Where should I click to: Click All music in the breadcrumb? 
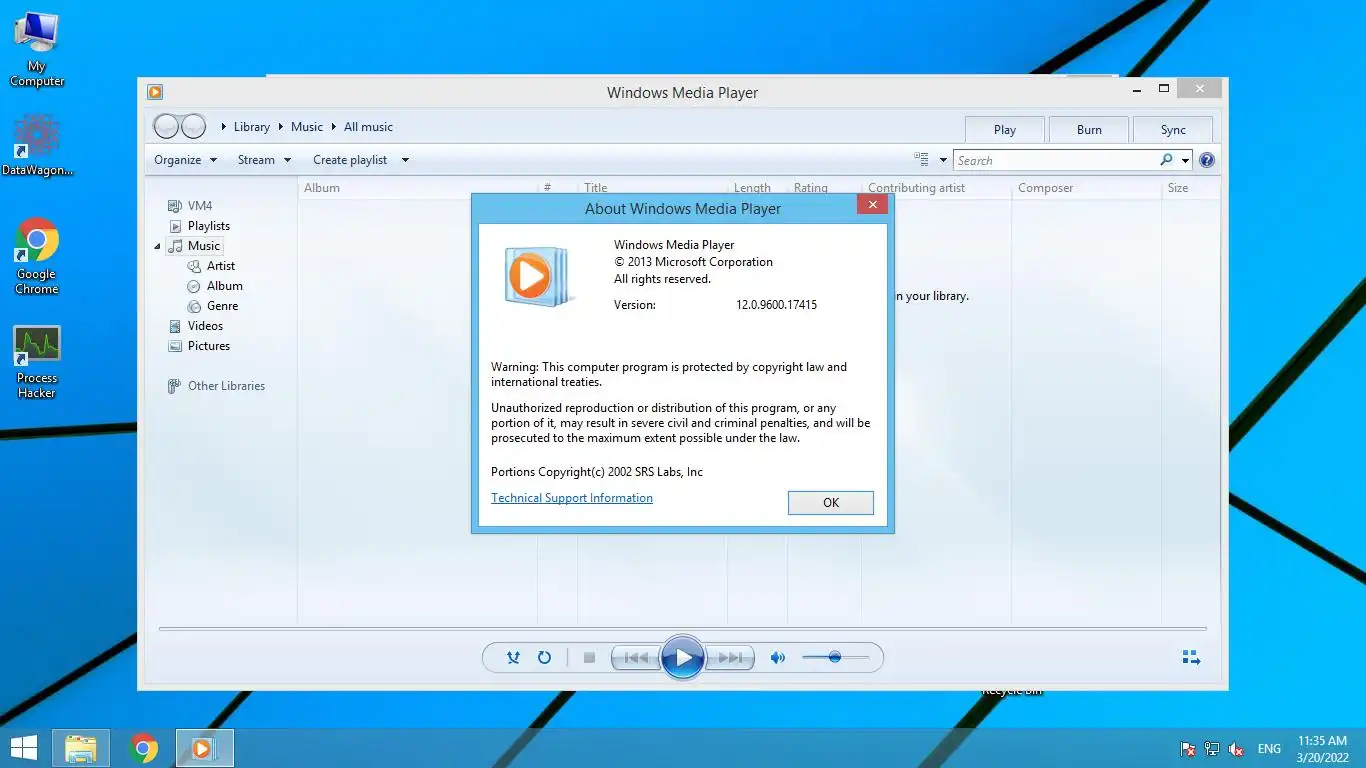point(368,127)
